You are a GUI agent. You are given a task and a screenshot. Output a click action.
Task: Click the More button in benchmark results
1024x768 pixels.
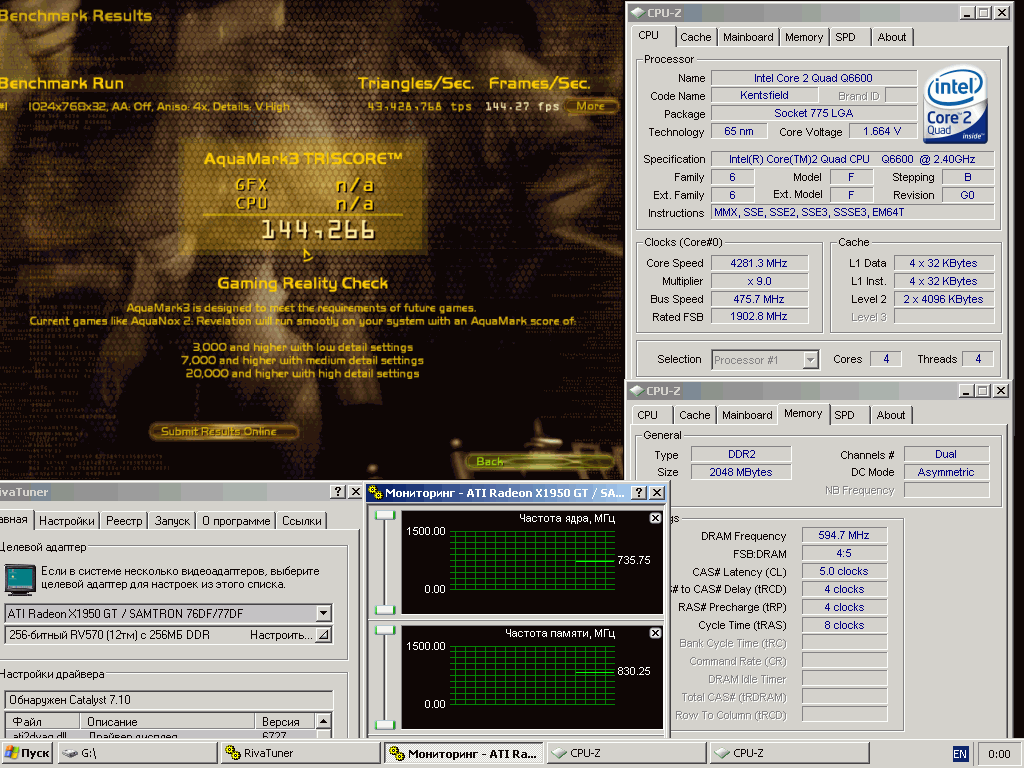tap(590, 106)
